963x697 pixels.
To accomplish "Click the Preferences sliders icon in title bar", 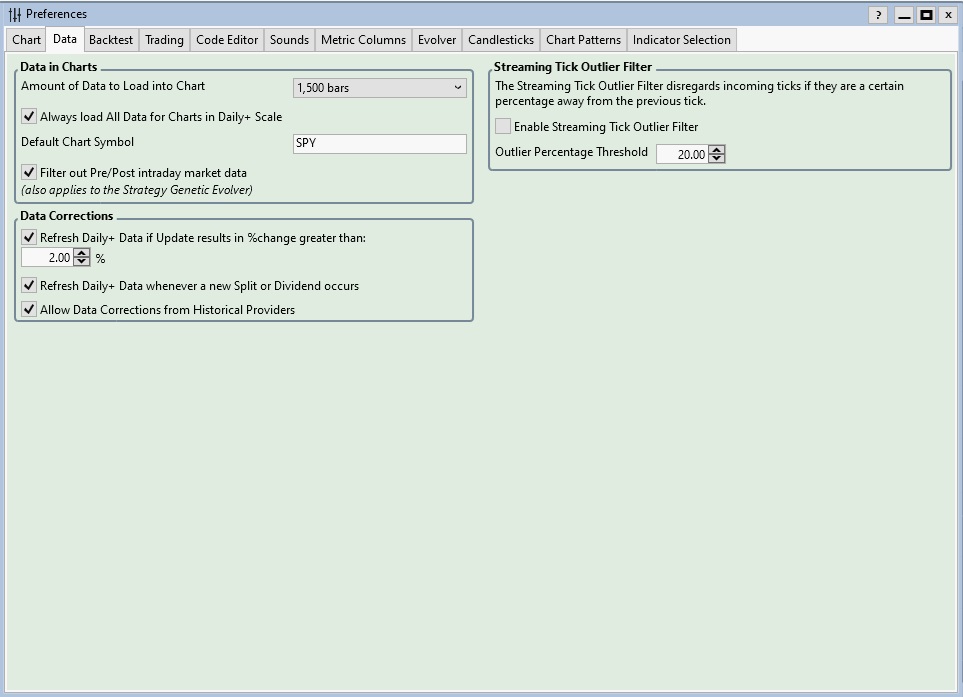I will coord(14,15).
